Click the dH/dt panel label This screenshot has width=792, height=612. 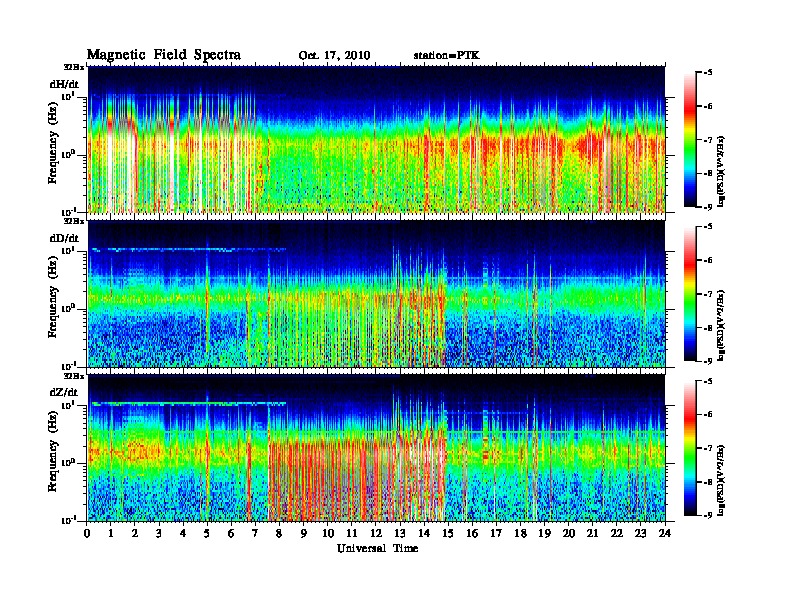pos(64,84)
